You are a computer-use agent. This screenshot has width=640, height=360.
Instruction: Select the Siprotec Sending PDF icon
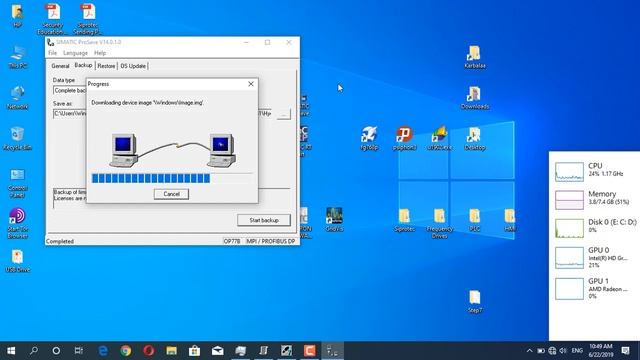tap(87, 19)
